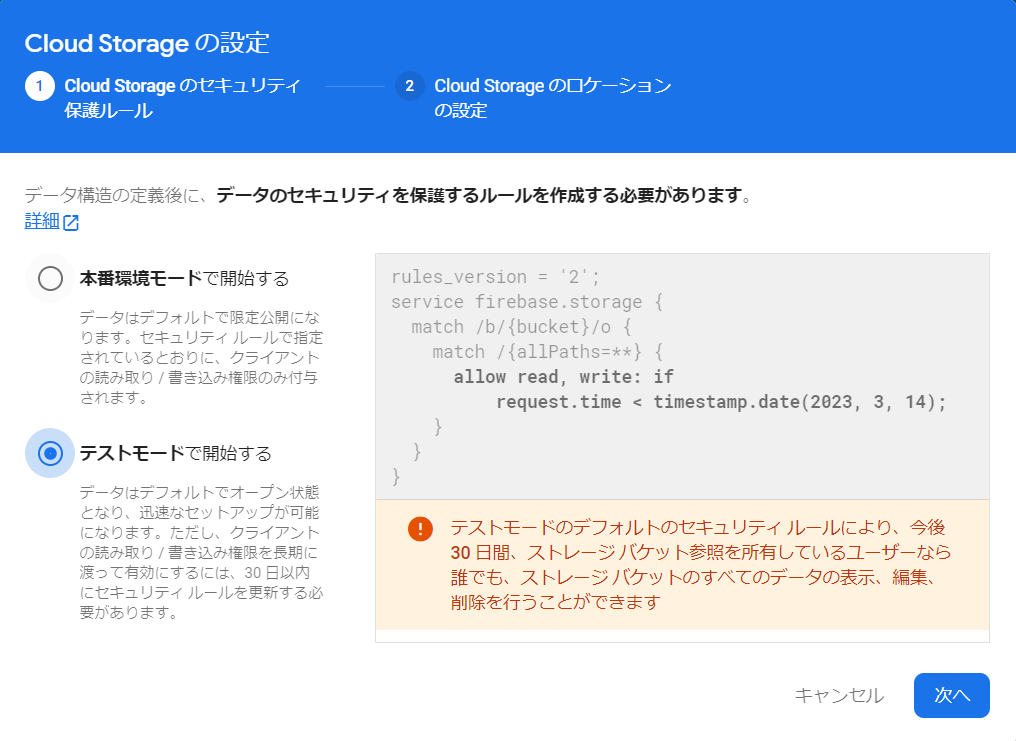Click the orange warning exclamation icon
The width and height of the screenshot is (1016, 741).
coord(420,529)
